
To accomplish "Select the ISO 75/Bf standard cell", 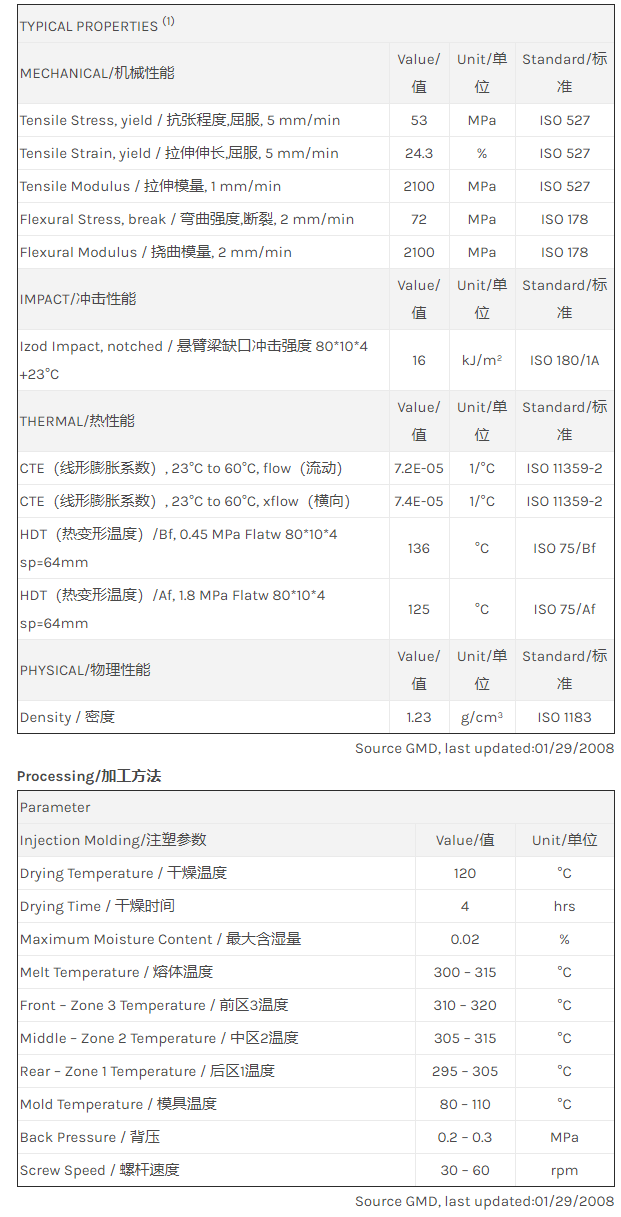I will pyautogui.click(x=564, y=548).
